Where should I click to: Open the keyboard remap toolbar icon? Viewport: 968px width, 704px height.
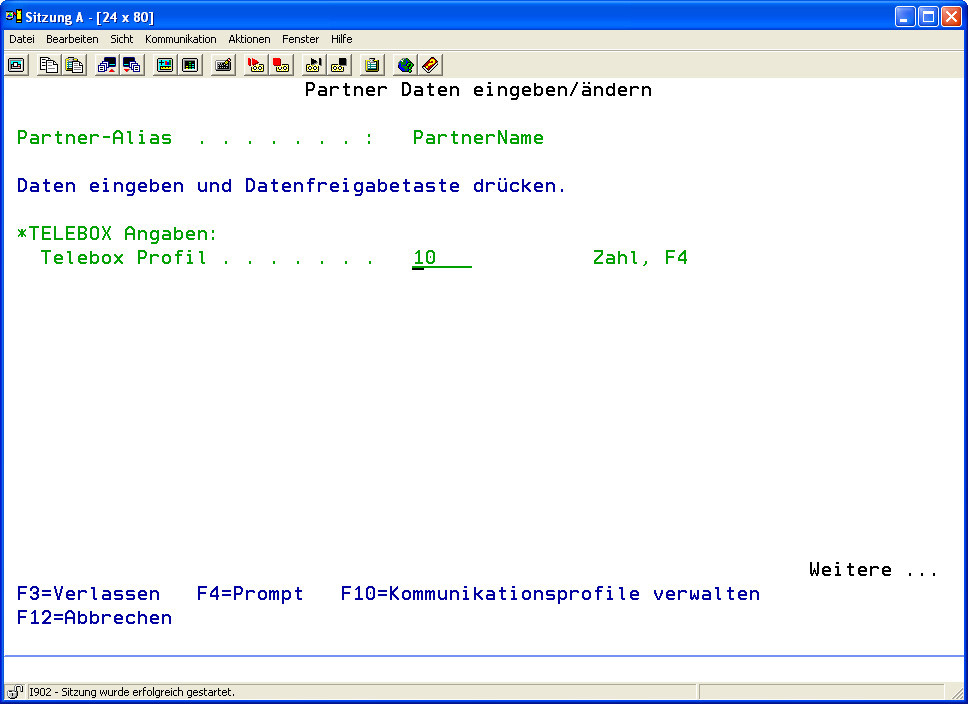[223, 65]
